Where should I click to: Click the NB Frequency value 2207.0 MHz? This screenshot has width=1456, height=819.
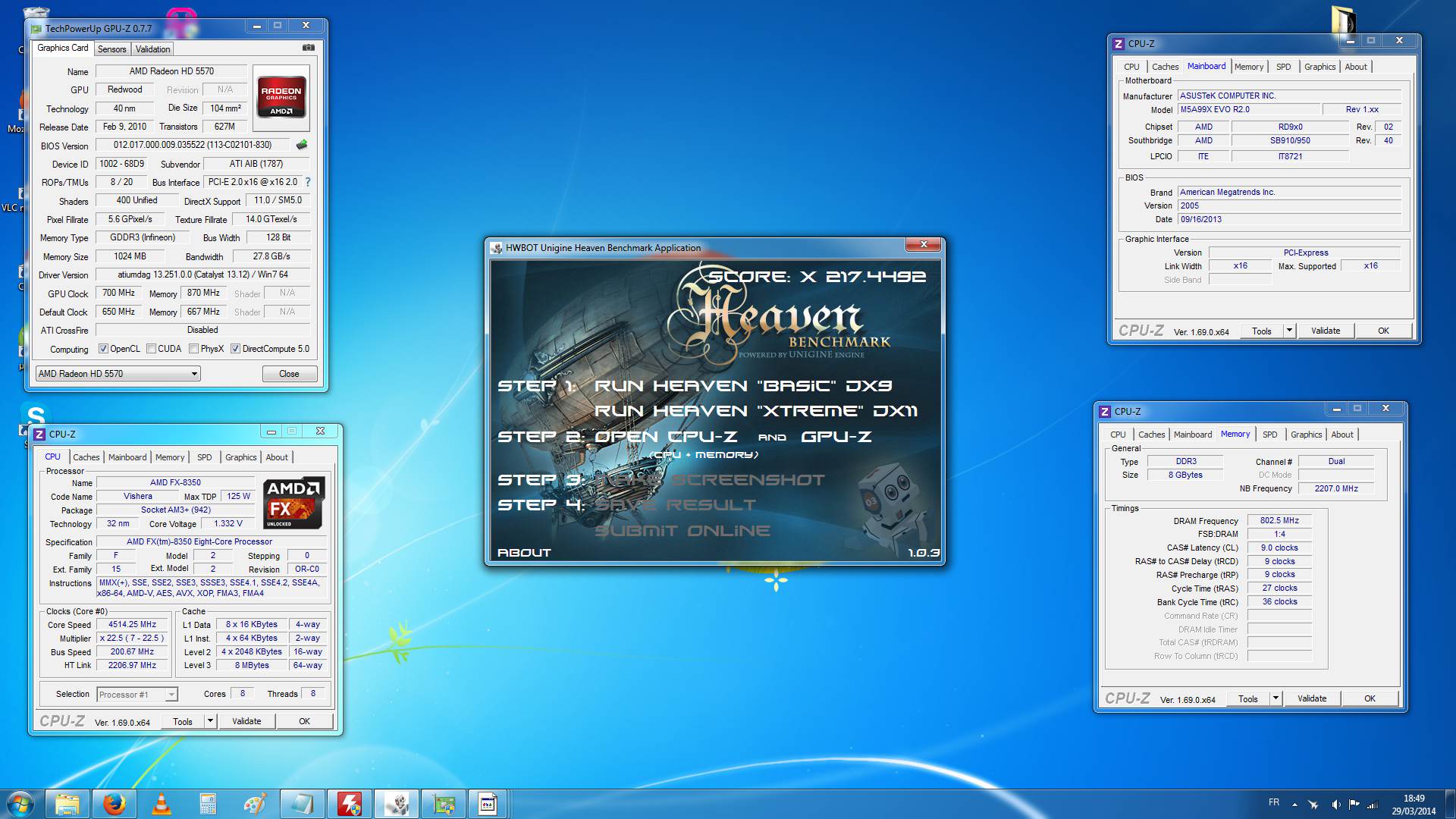[x=1336, y=488]
